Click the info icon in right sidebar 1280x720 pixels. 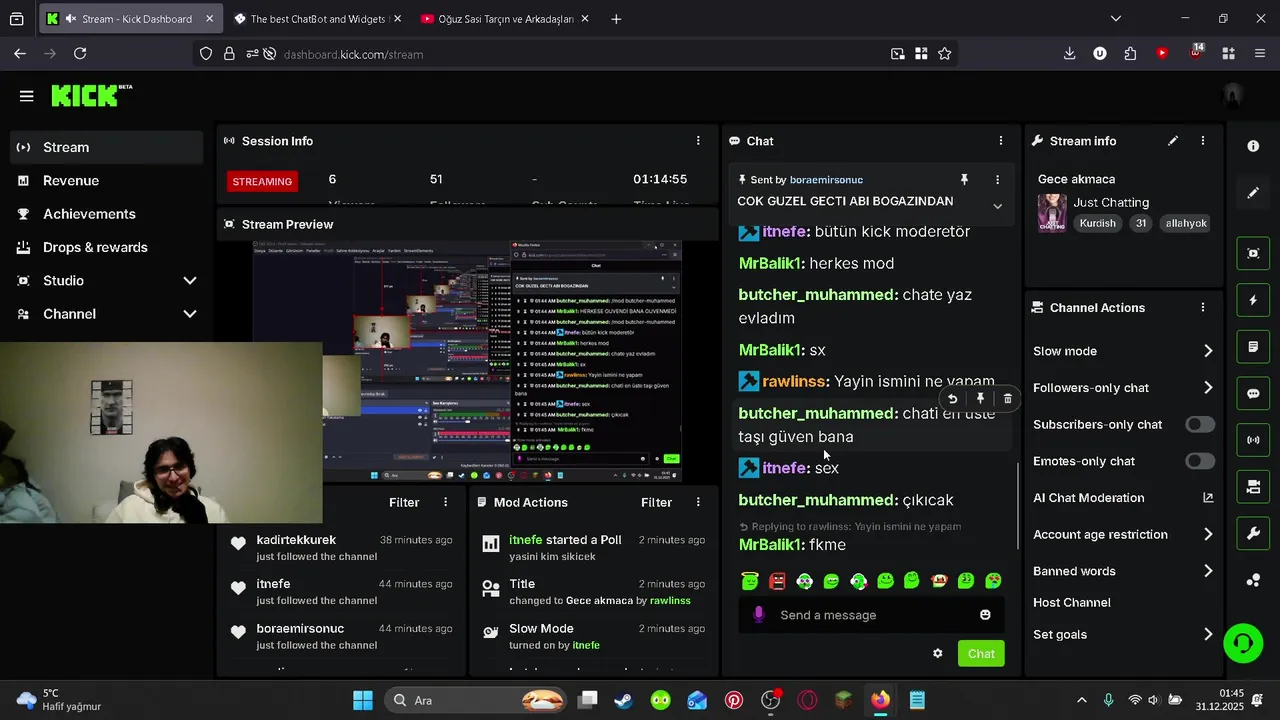coord(1253,146)
